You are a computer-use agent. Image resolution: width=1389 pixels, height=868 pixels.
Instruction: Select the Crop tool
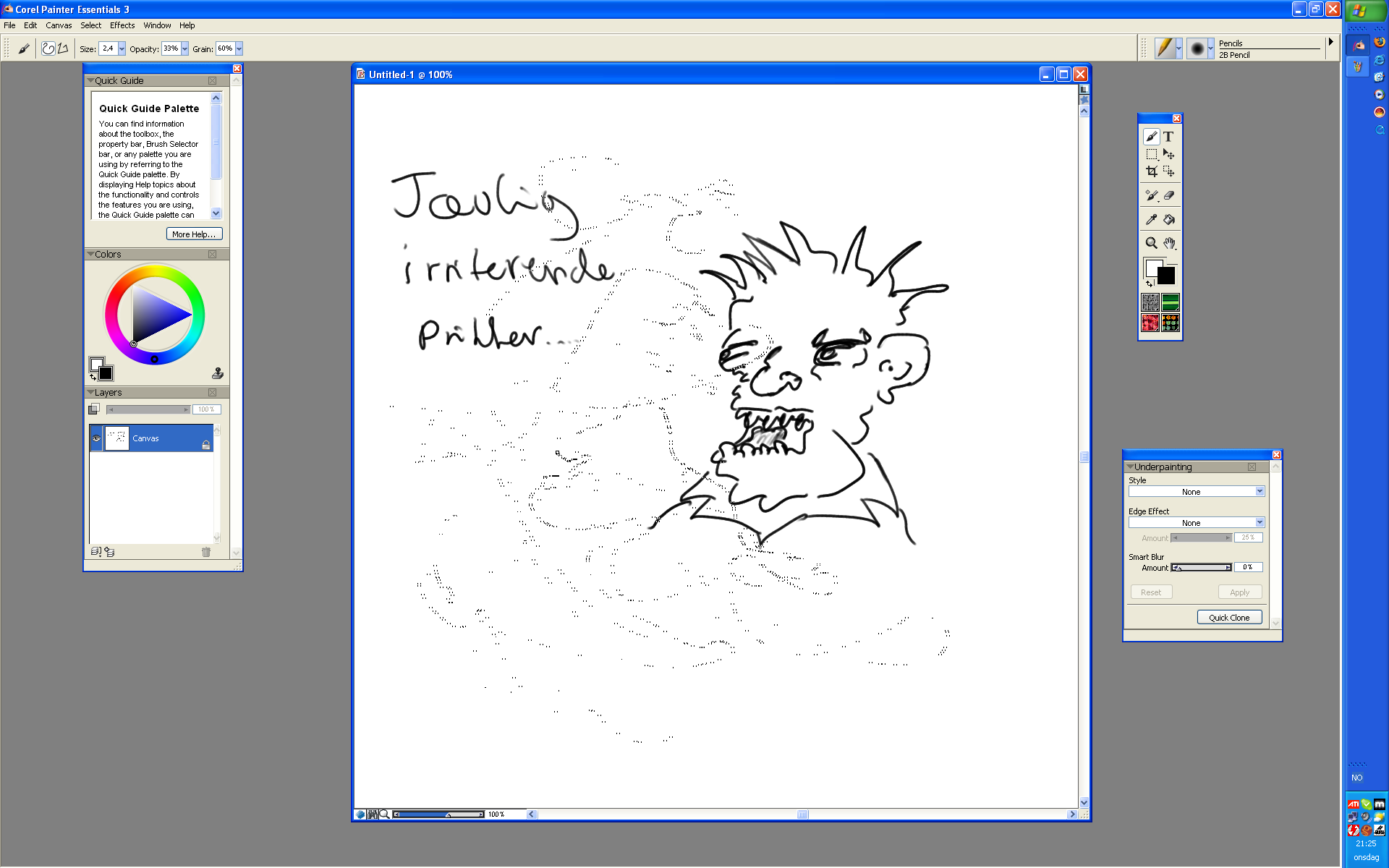click(x=1151, y=171)
